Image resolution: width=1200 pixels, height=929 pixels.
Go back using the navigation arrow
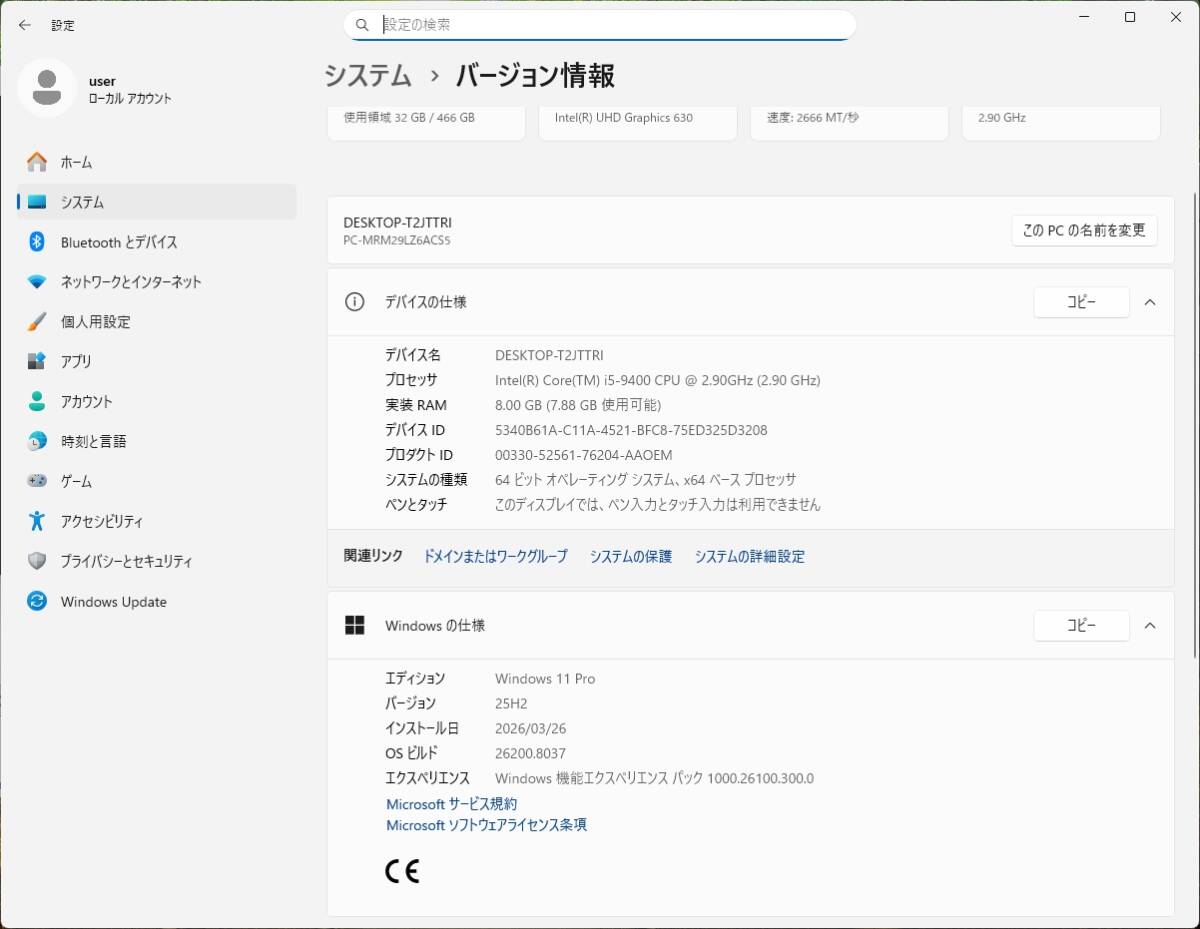pyautogui.click(x=25, y=25)
